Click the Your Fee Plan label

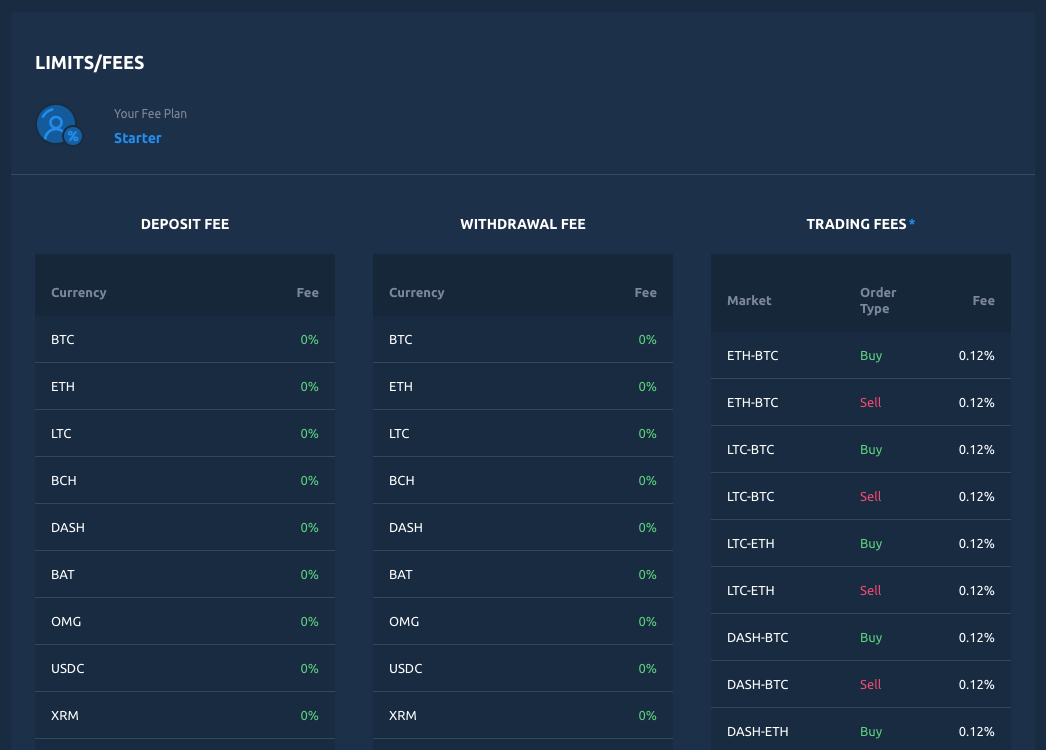tap(150, 113)
